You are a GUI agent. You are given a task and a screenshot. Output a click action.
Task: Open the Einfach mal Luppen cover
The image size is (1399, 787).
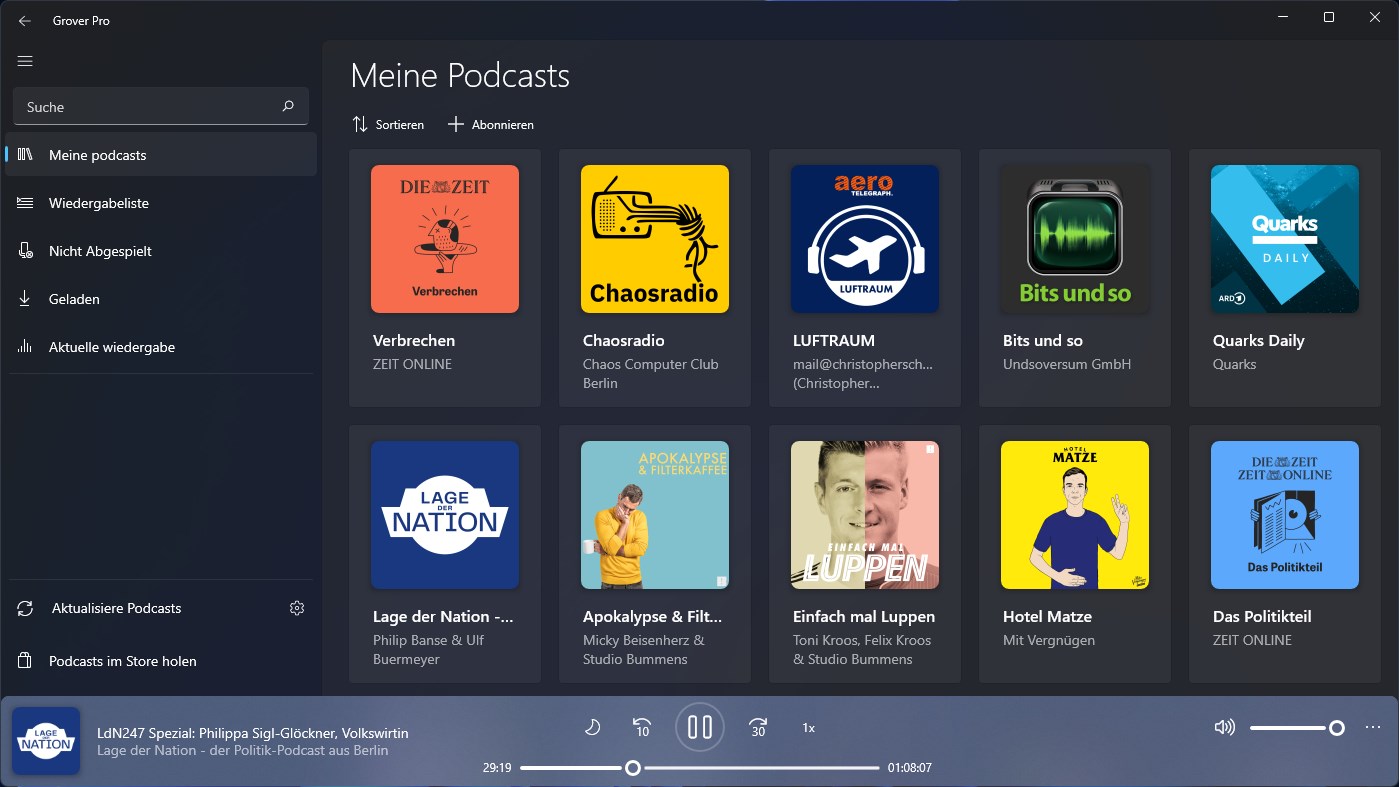(865, 515)
